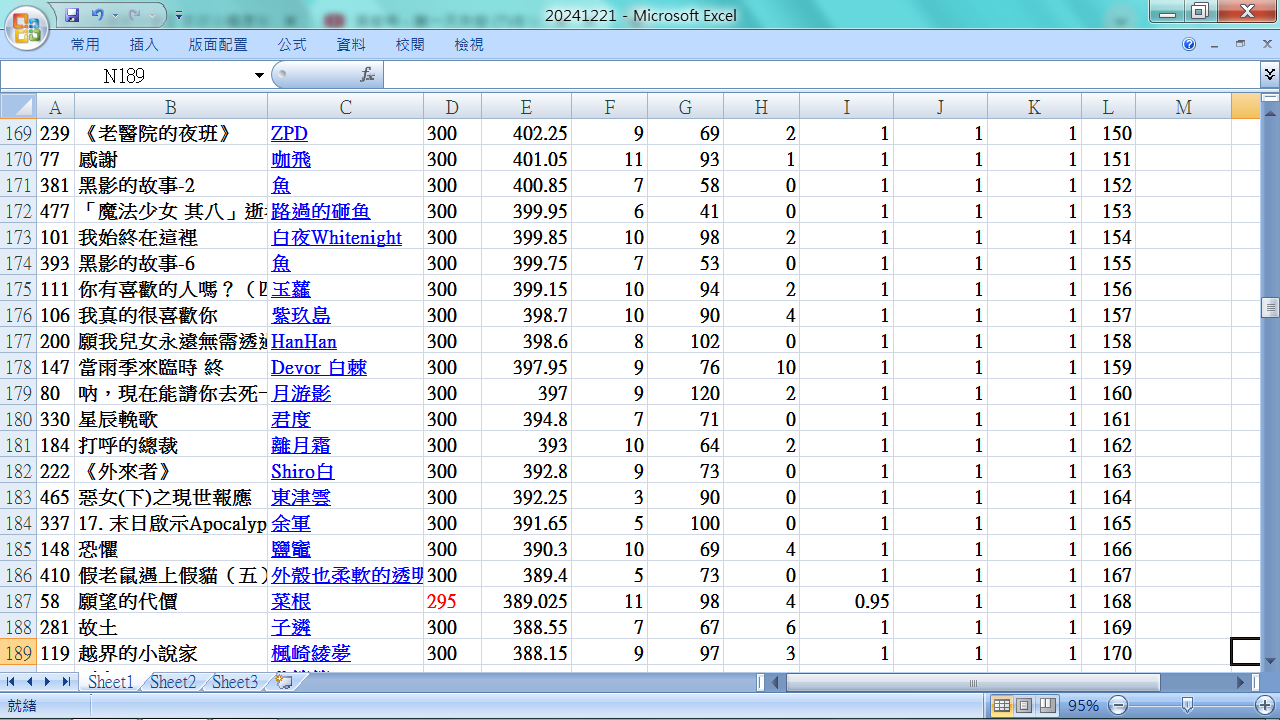Click into the formula bar

point(820,75)
